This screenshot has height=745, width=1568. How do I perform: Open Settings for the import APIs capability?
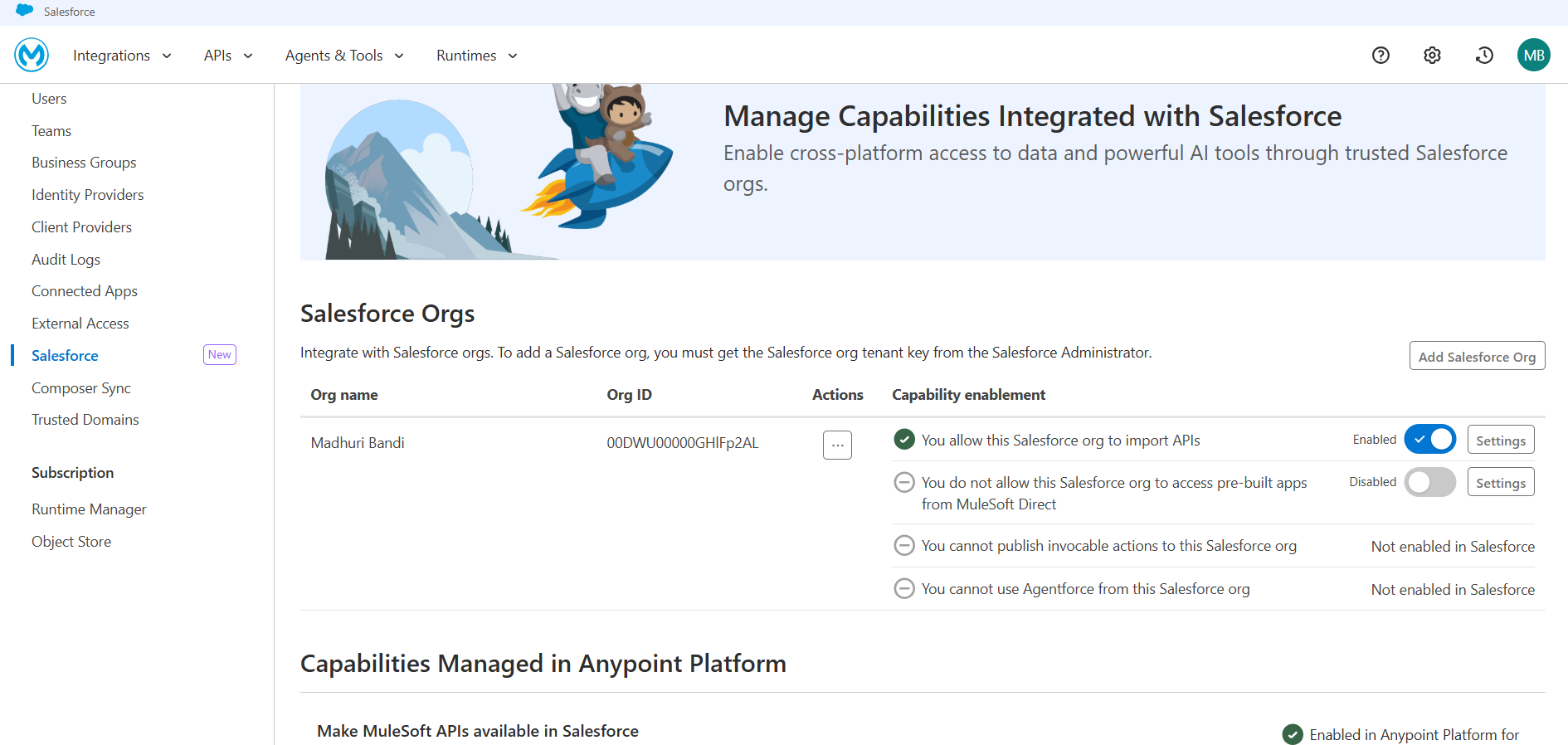coord(1500,440)
